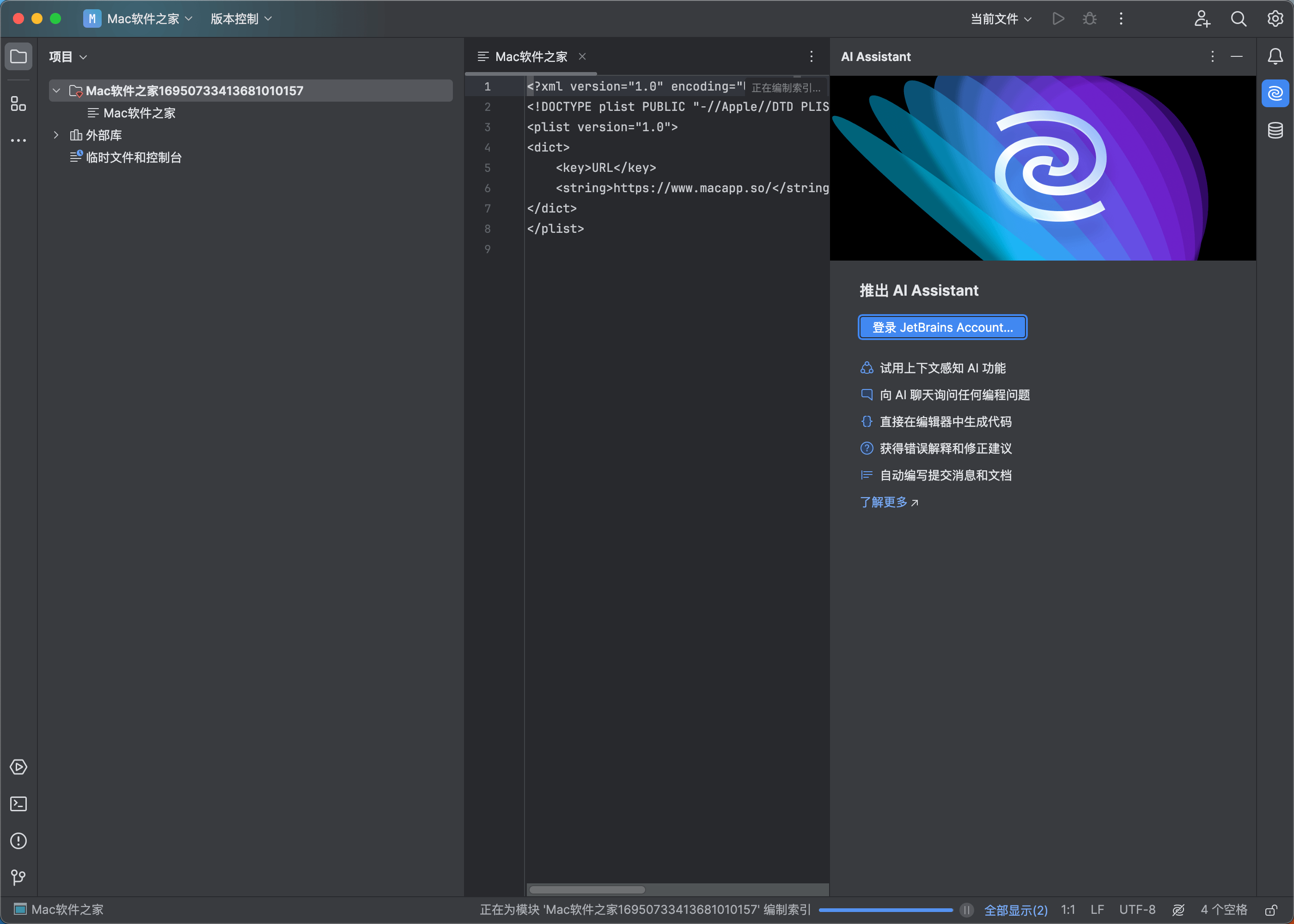Open the 版本控制 menu

[x=241, y=19]
